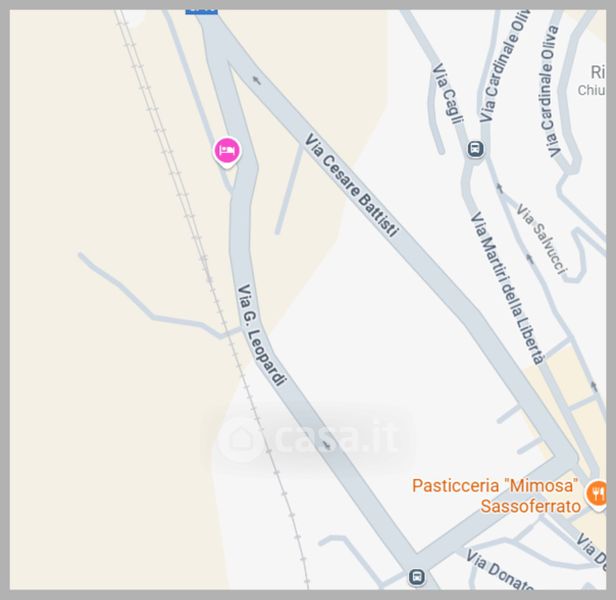Click the Via Donatori street label

coord(499,570)
